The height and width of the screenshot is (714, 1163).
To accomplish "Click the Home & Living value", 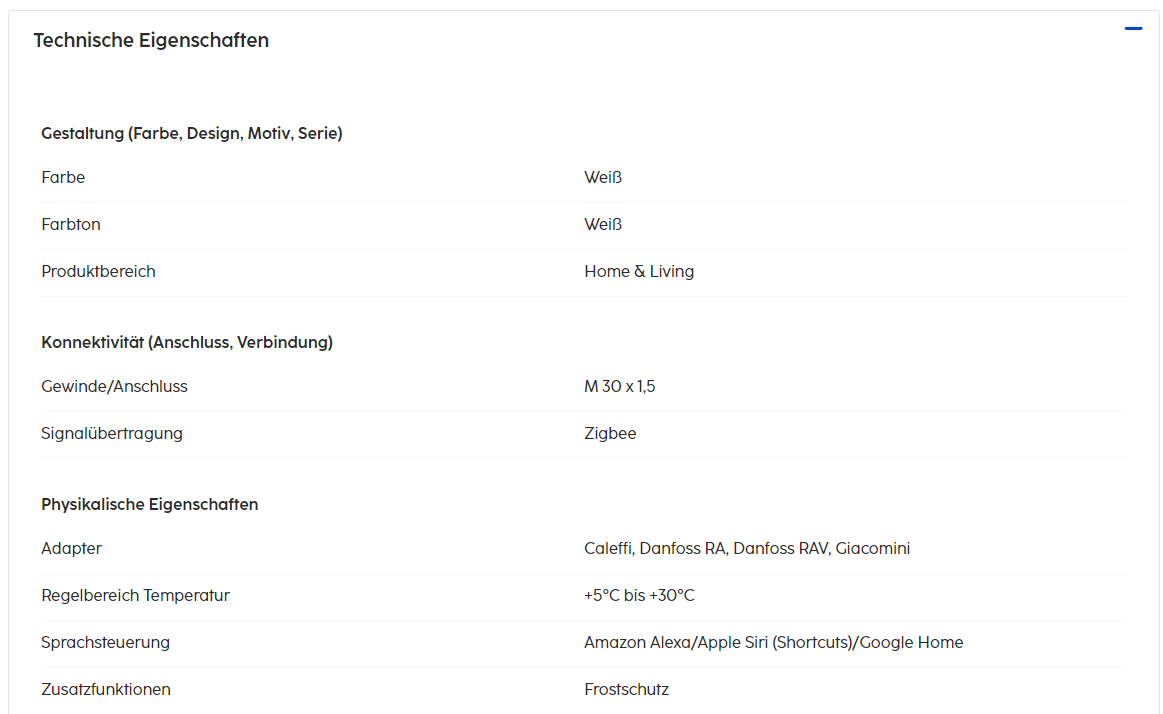I will click(x=639, y=271).
